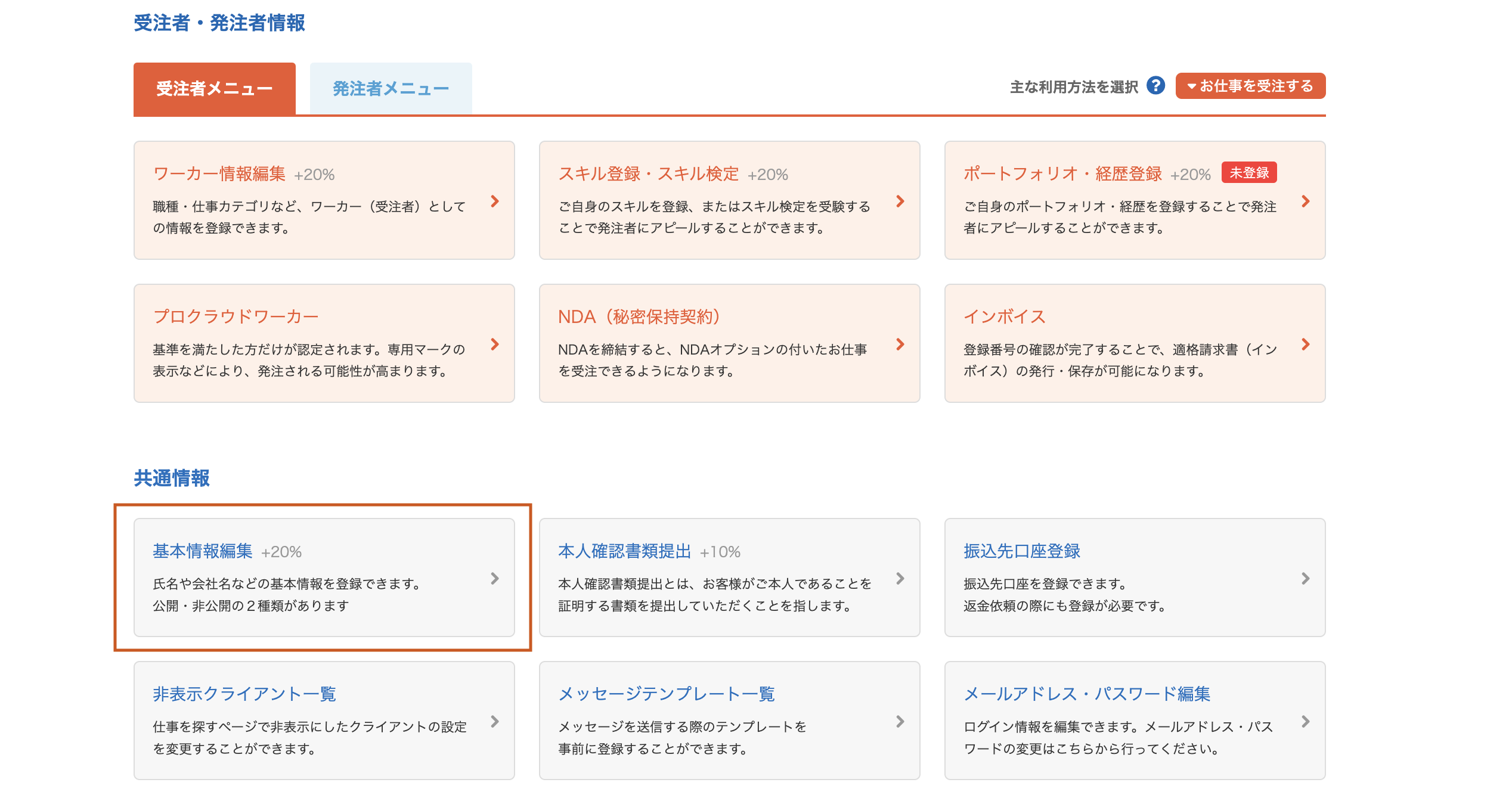
Task: Switch to the 受注者メニュー tab
Action: [x=215, y=88]
